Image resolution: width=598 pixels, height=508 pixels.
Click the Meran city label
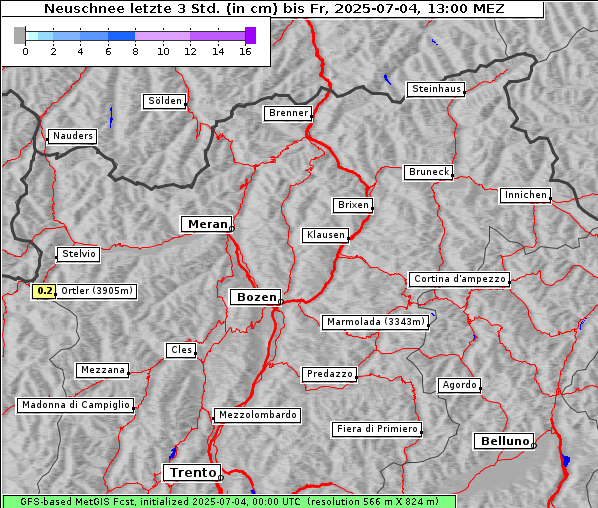[x=207, y=224]
